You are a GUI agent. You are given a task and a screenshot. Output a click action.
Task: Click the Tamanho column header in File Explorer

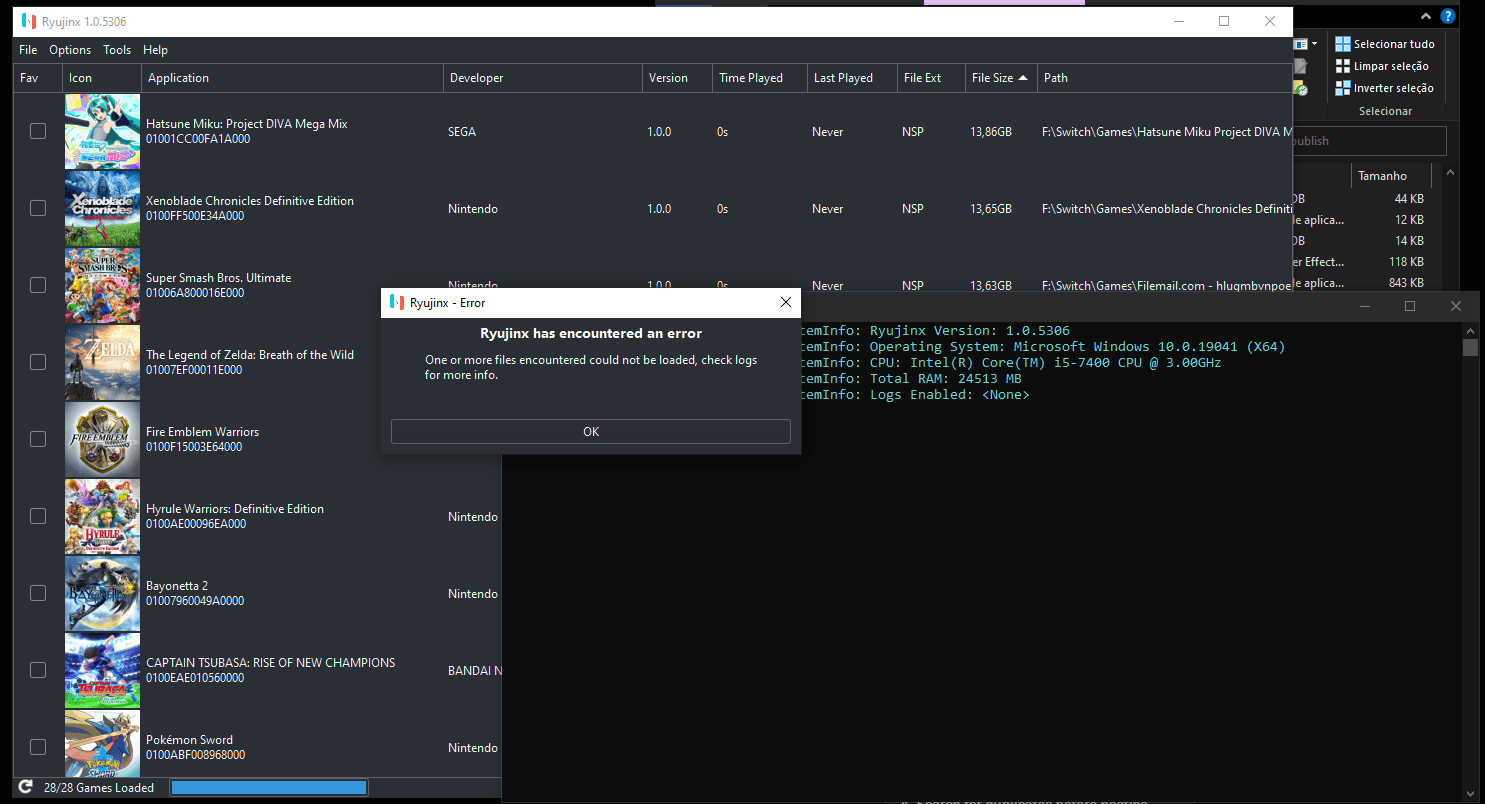pyautogui.click(x=1391, y=176)
